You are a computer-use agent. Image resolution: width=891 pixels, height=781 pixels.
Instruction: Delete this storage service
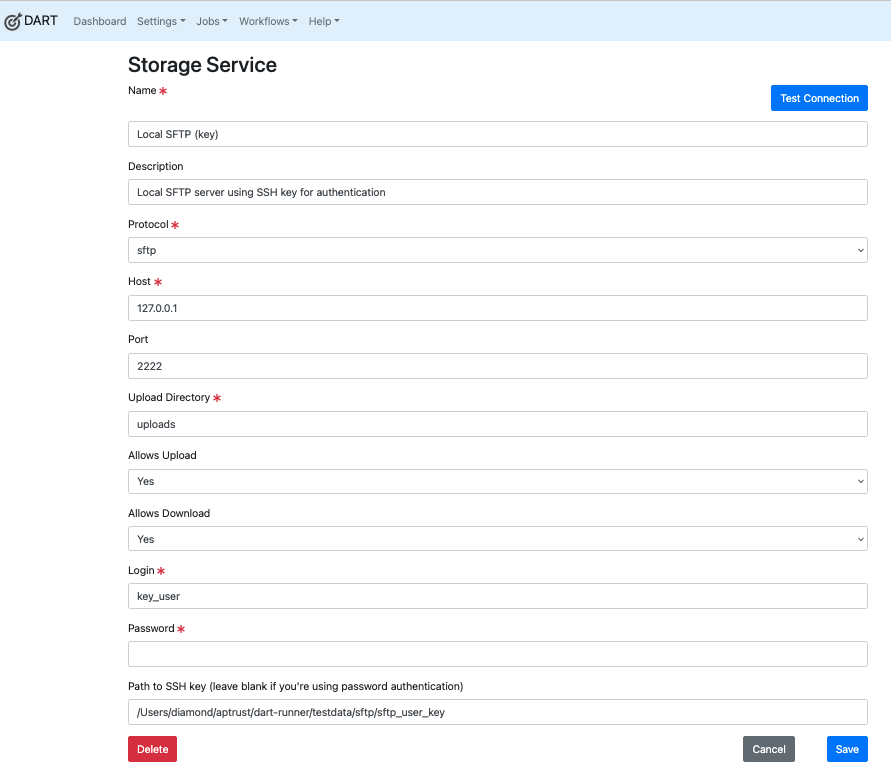(x=151, y=748)
